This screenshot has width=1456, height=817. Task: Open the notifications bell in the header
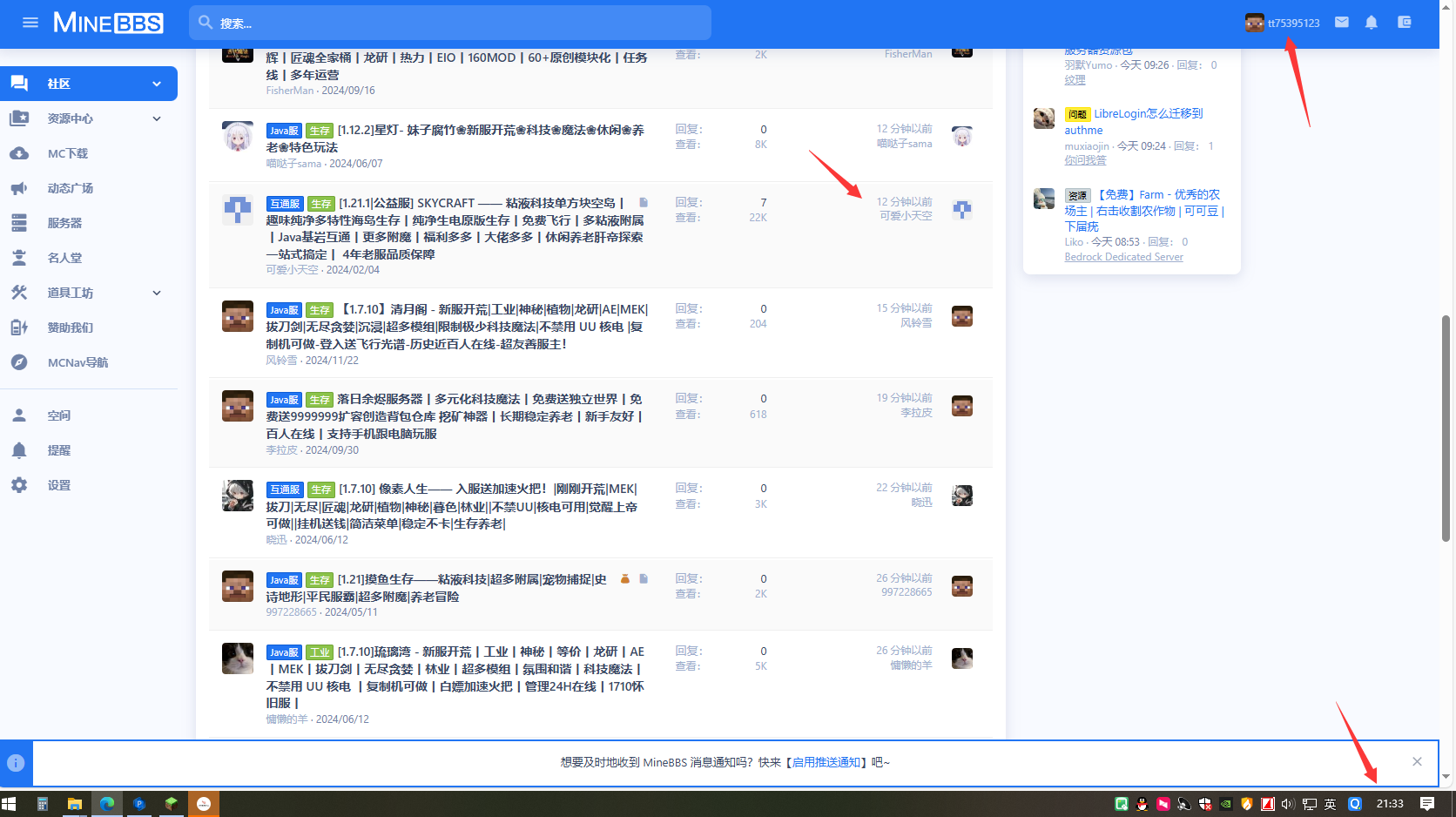point(1372,23)
